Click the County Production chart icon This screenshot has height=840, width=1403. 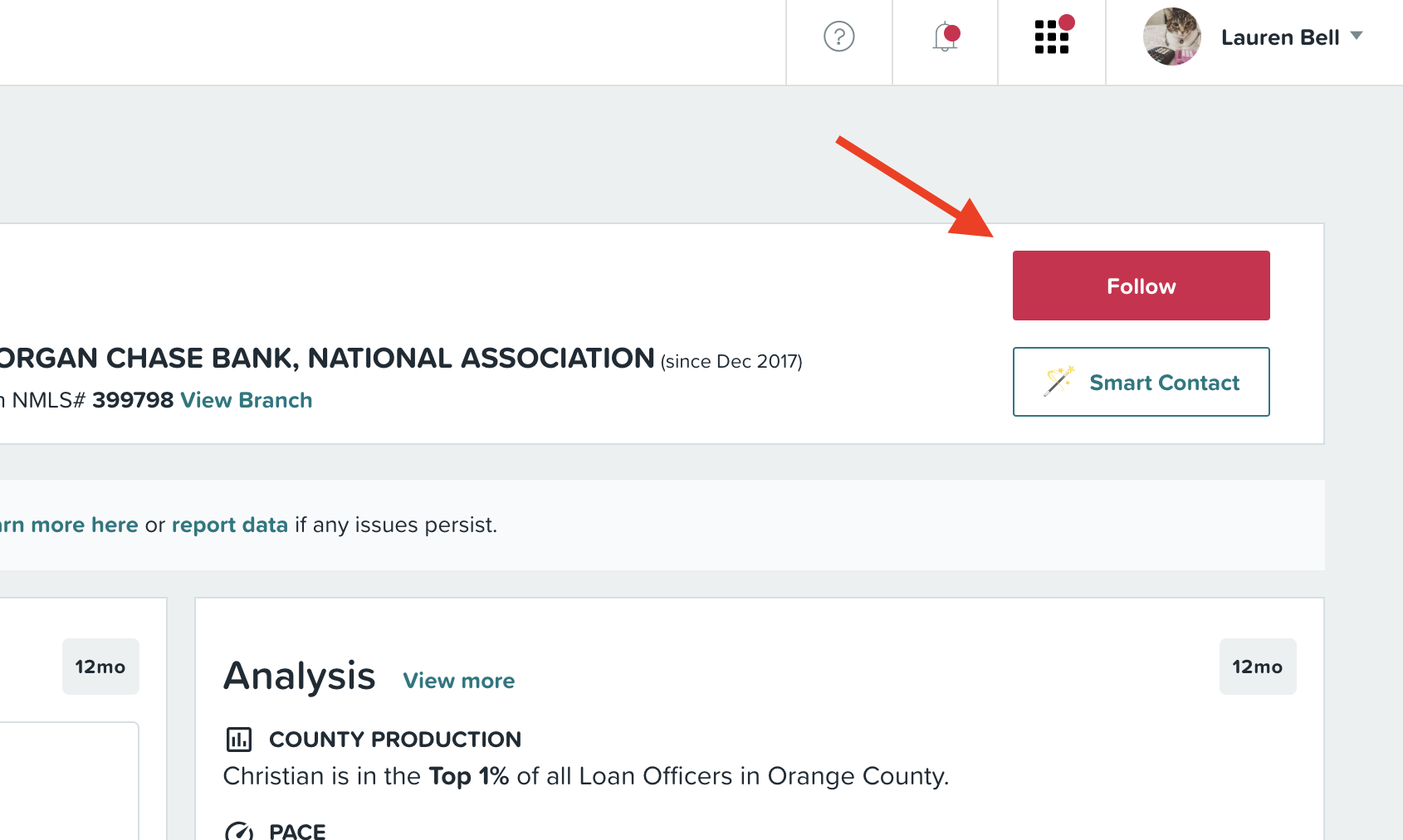click(x=239, y=739)
